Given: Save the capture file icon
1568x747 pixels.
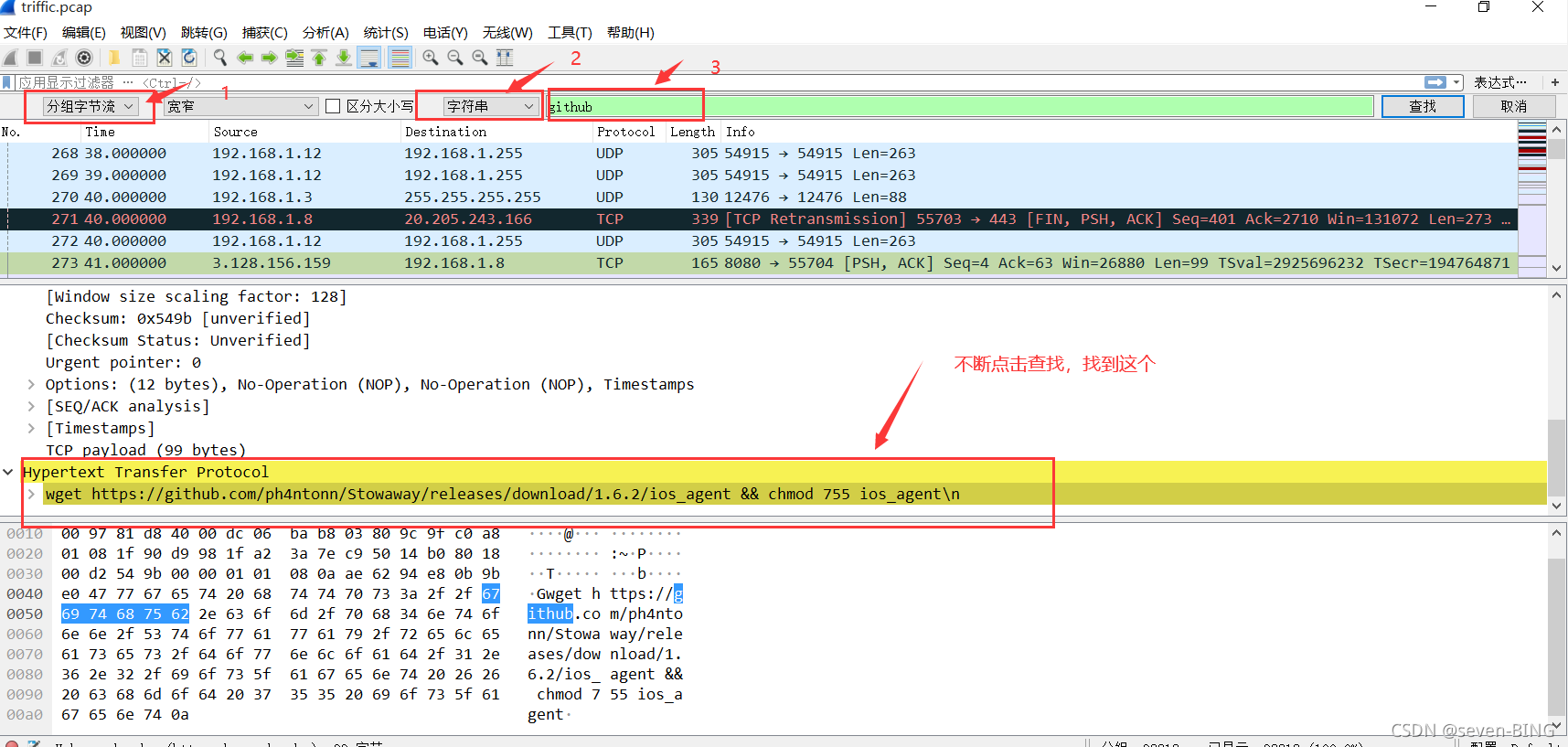Looking at the screenshot, I should 139,58.
